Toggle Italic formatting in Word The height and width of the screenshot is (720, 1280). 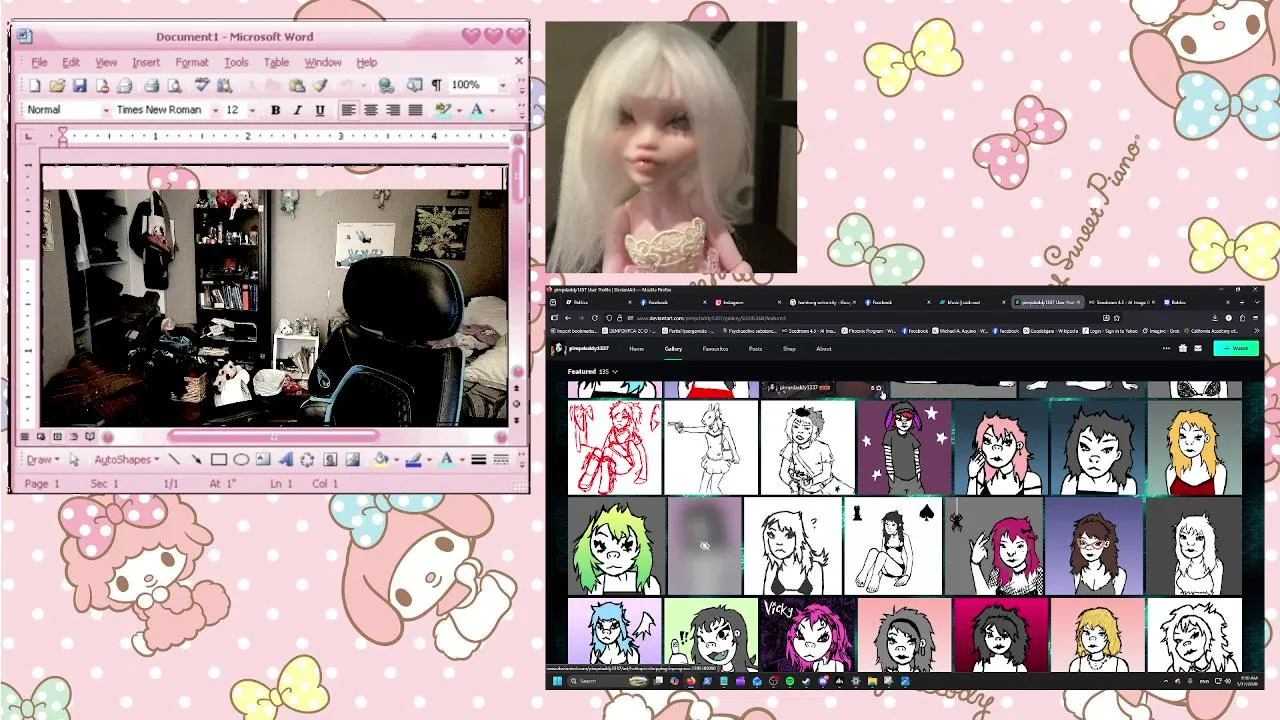coord(298,110)
